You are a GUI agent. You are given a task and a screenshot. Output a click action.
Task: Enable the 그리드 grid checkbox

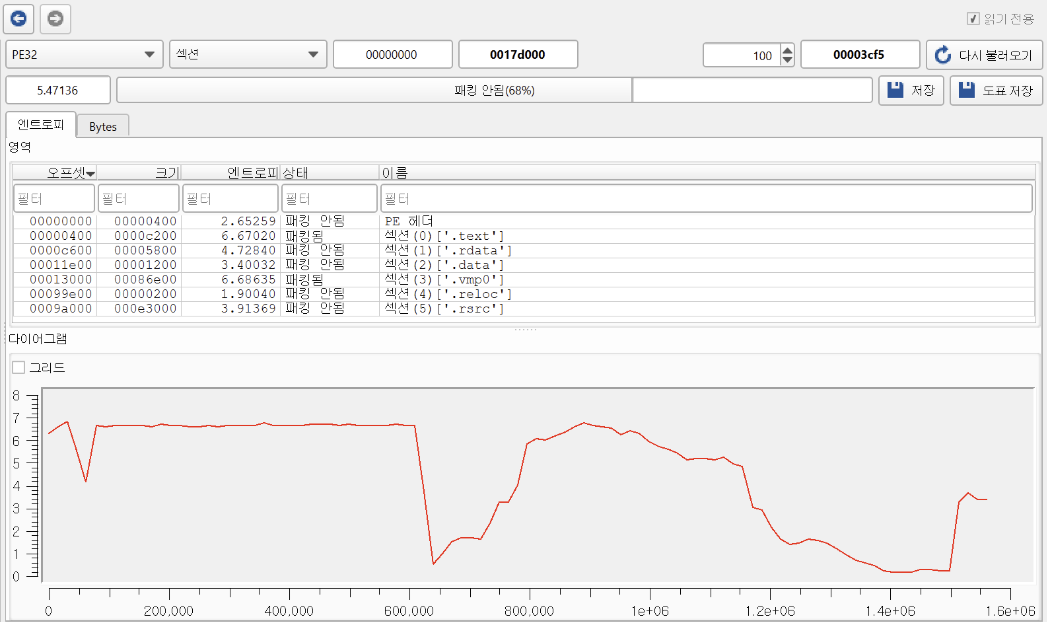(x=18, y=367)
